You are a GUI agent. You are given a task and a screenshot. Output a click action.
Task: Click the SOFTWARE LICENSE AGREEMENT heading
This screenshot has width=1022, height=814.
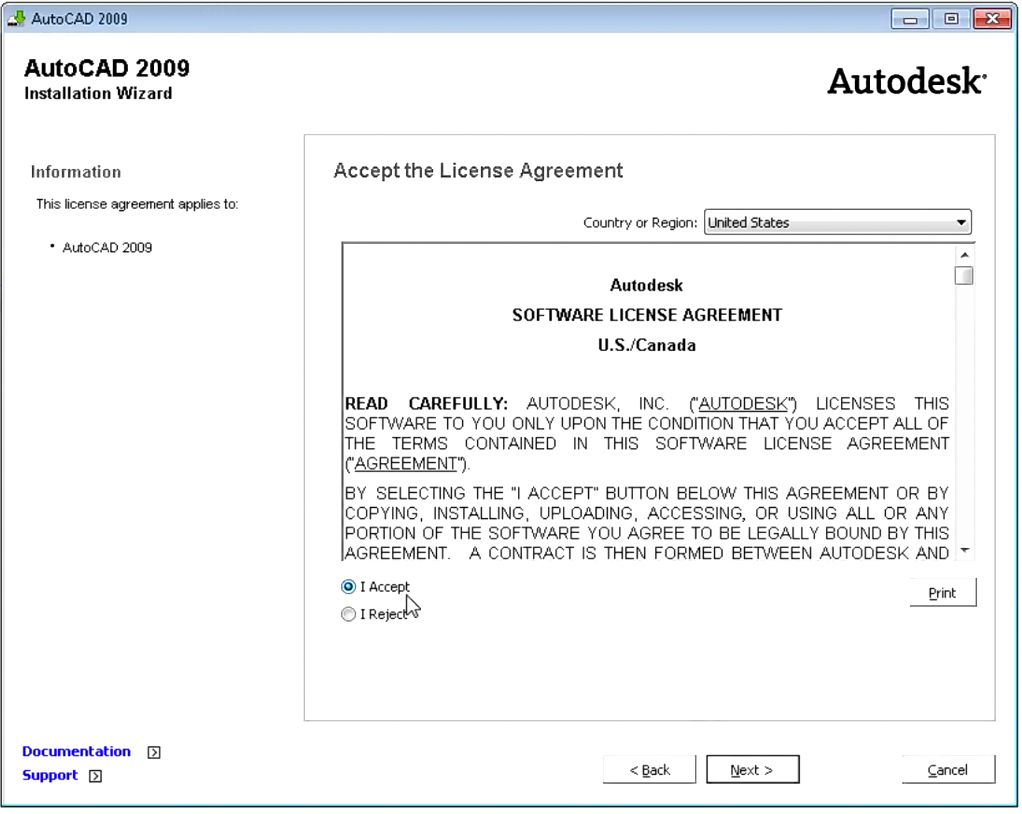pos(647,315)
